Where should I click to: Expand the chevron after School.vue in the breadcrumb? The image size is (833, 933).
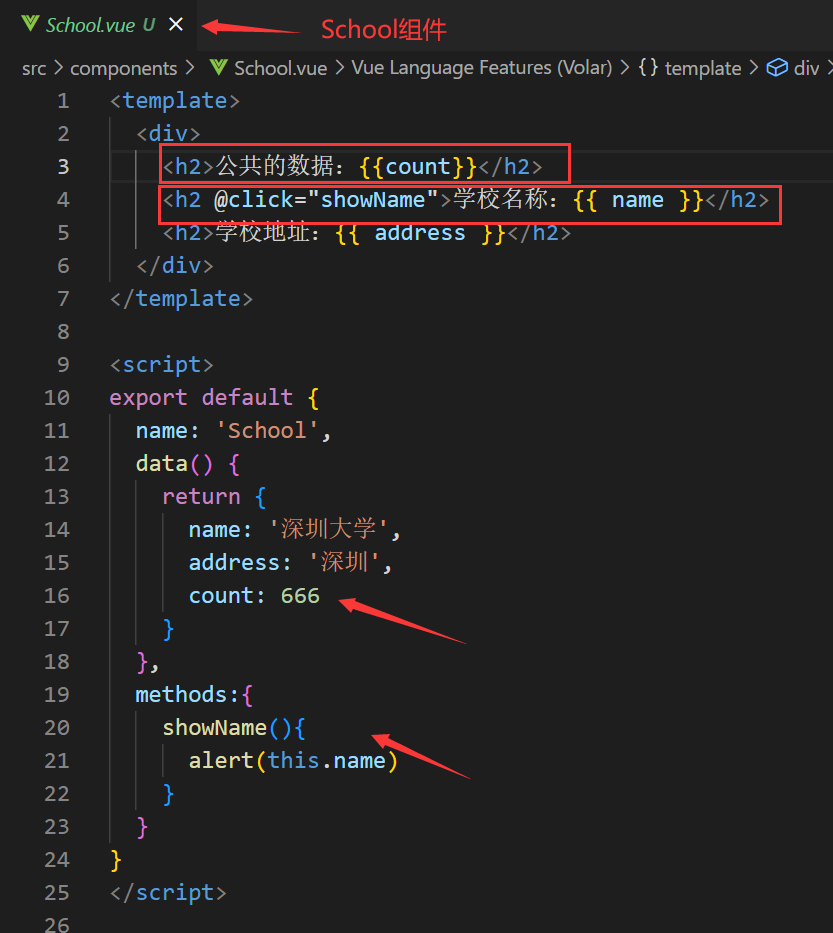pyautogui.click(x=339, y=68)
